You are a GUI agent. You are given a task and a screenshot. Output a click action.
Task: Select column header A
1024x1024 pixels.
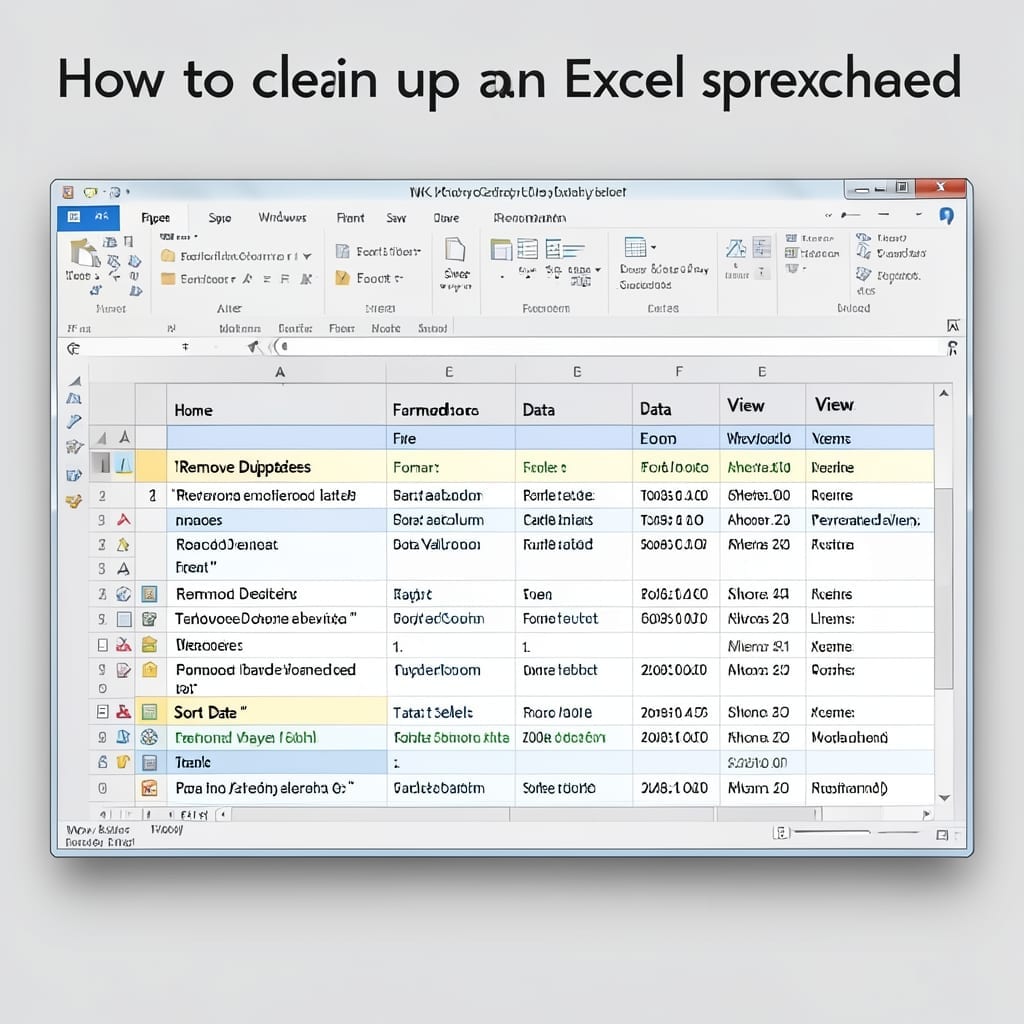coord(280,372)
